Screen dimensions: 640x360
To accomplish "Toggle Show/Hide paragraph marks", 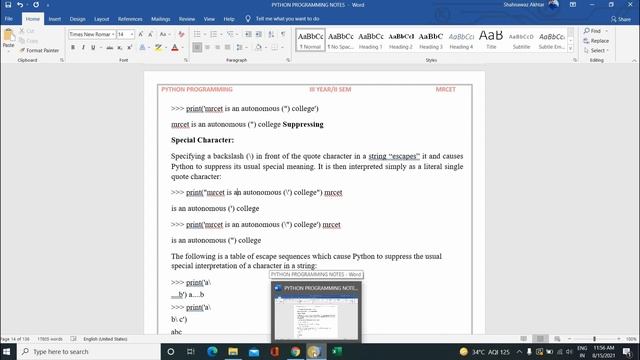I will (283, 34).
